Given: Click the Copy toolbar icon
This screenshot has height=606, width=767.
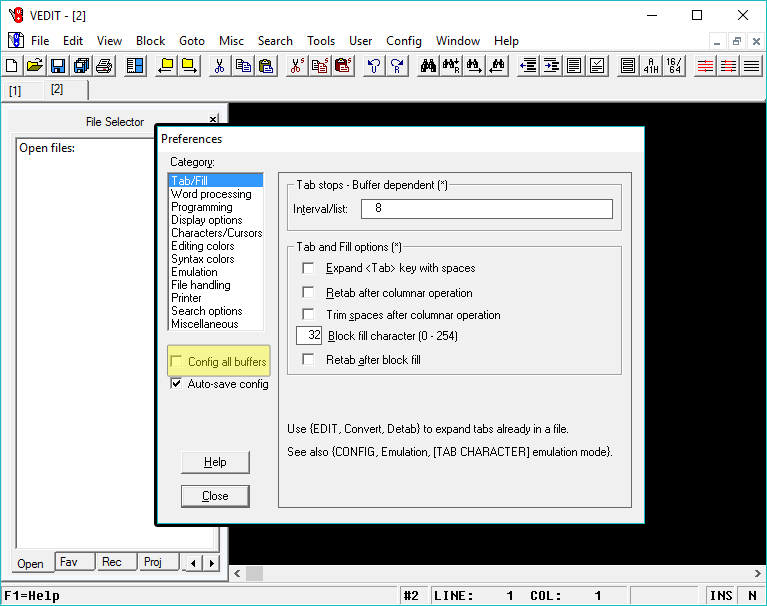Looking at the screenshot, I should [243, 66].
